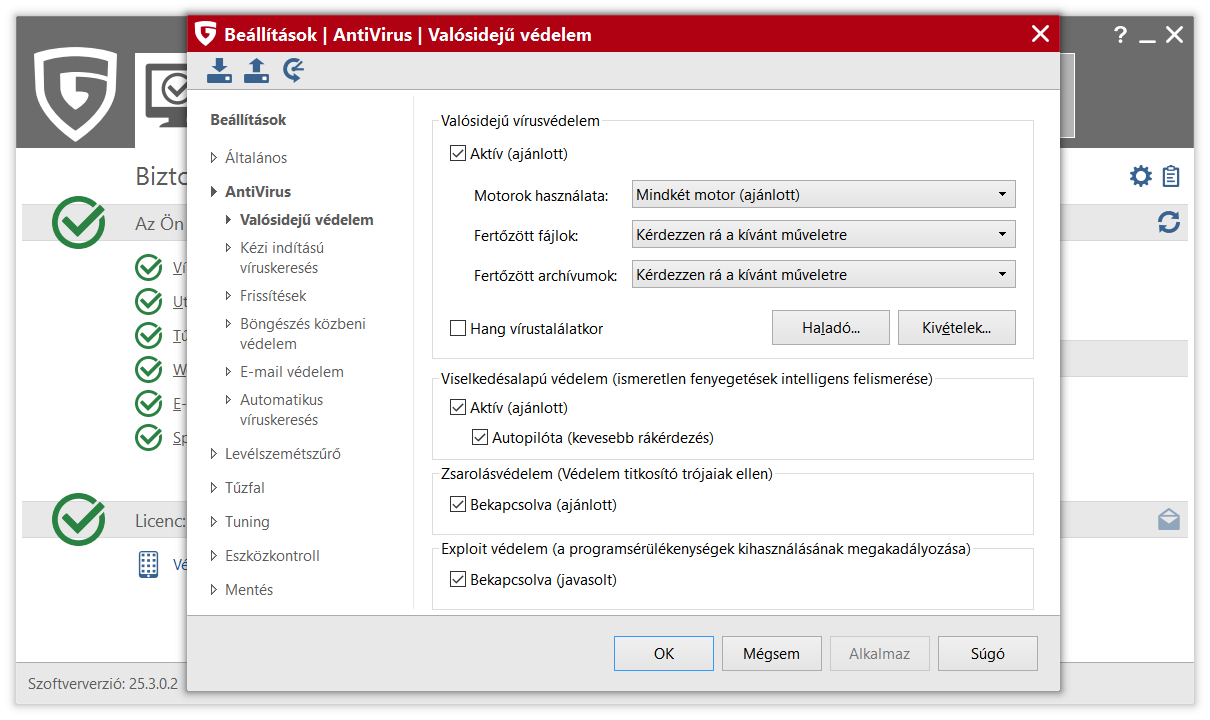Image resolution: width=1210 pixels, height=720 pixels.
Task: Click the Exploit védelem group title text
Action: point(706,549)
